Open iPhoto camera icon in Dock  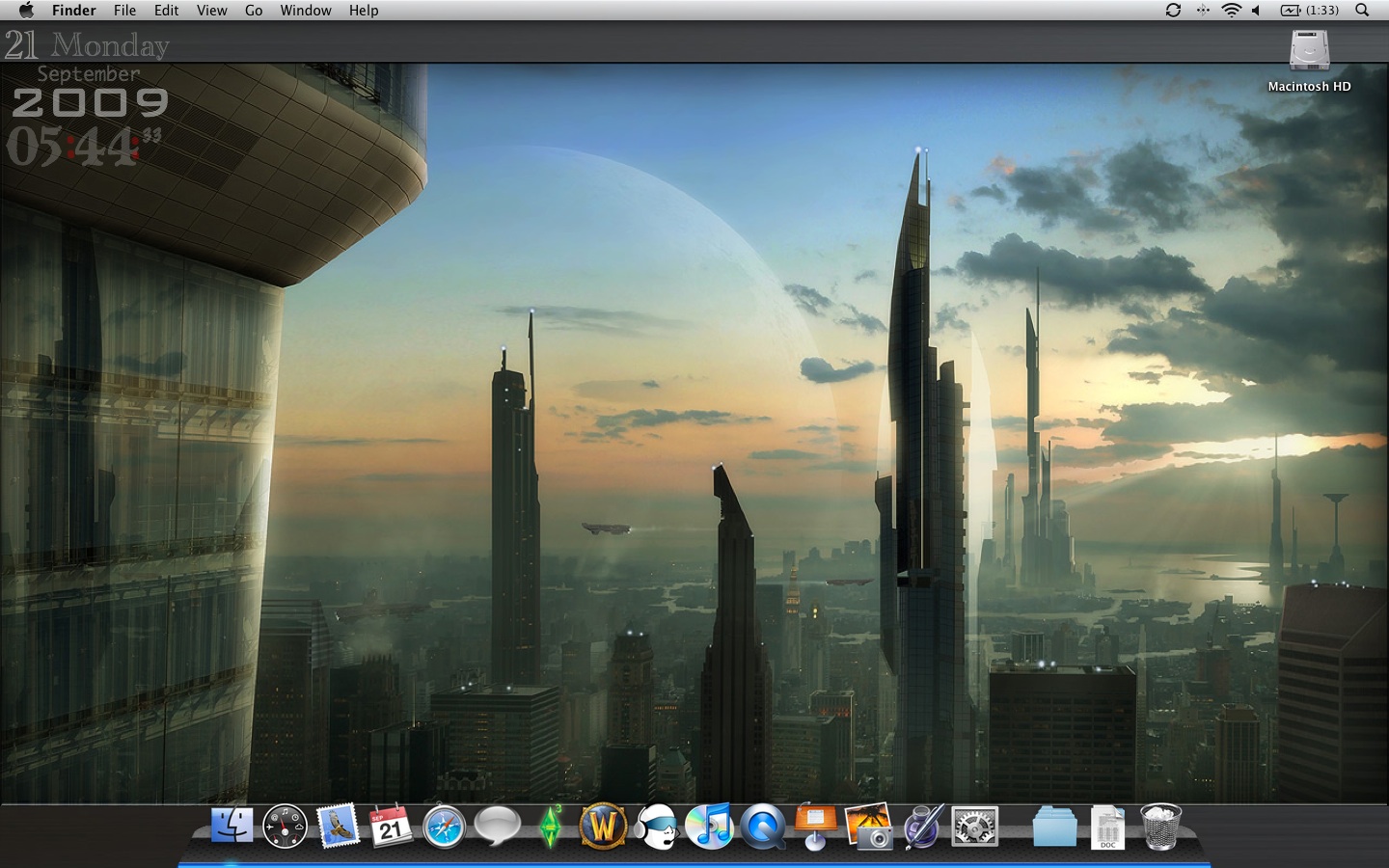(869, 827)
